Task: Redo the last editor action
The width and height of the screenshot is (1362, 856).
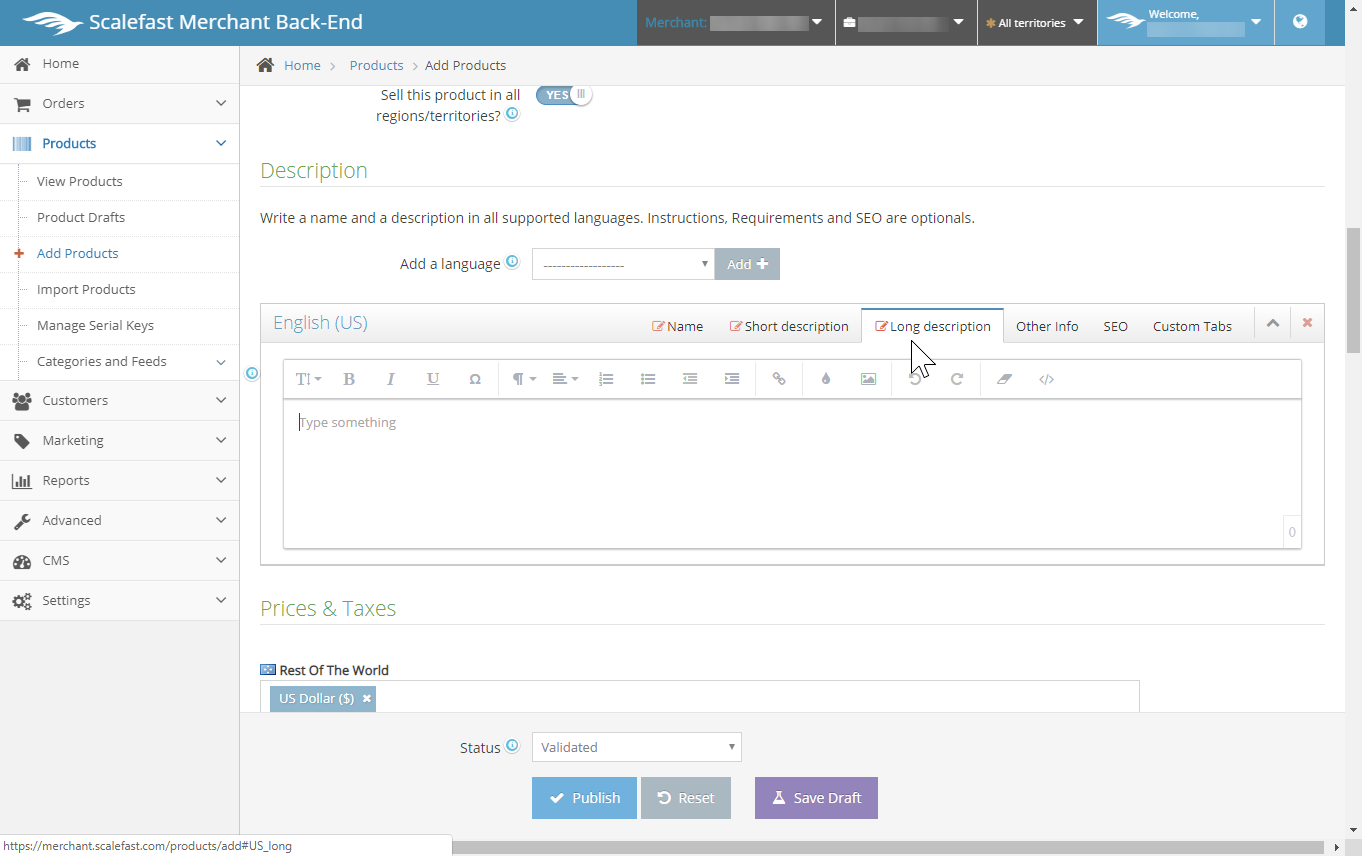Action: (x=957, y=379)
